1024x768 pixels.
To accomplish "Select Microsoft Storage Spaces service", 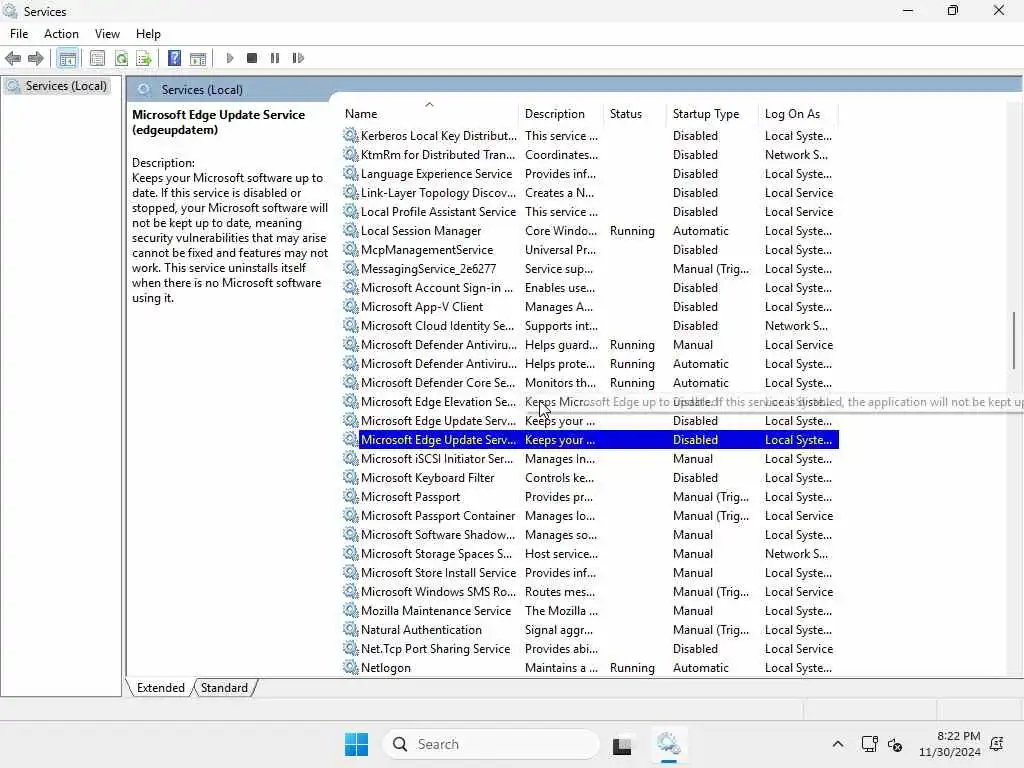I will [590, 554].
